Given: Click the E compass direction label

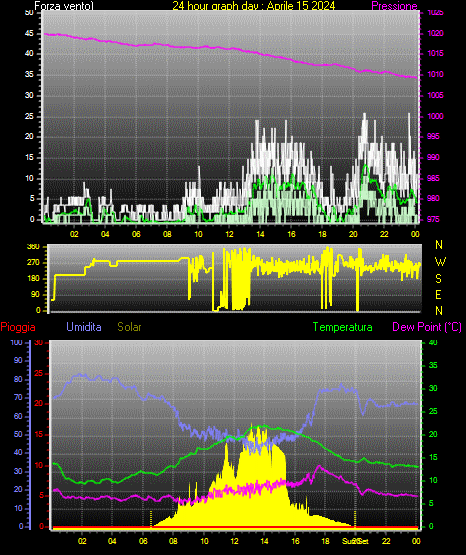Looking at the screenshot, I should [x=438, y=294].
